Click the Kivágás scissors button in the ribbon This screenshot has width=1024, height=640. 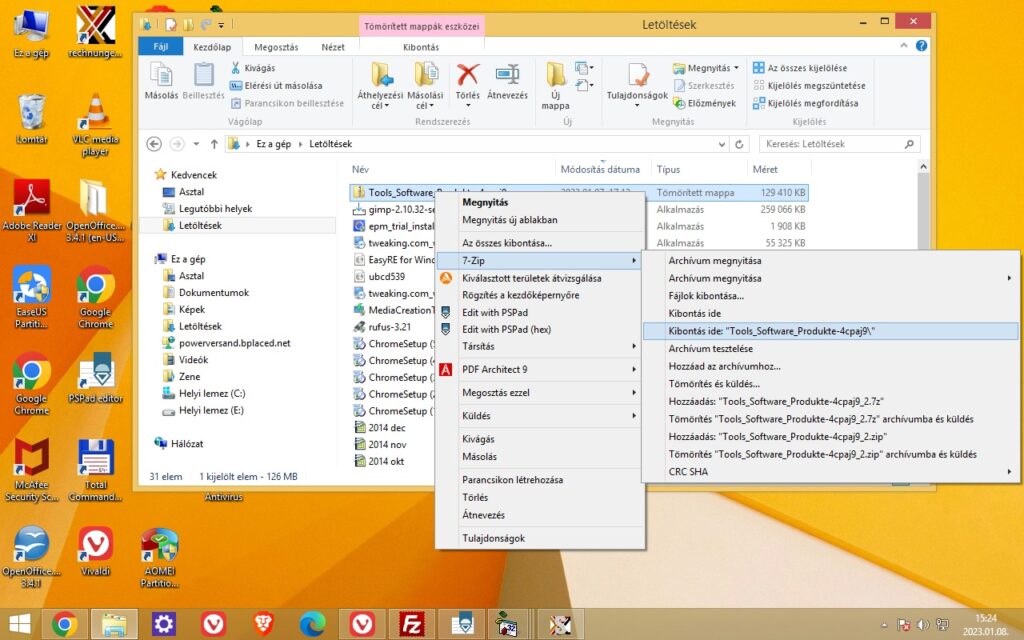coord(253,68)
